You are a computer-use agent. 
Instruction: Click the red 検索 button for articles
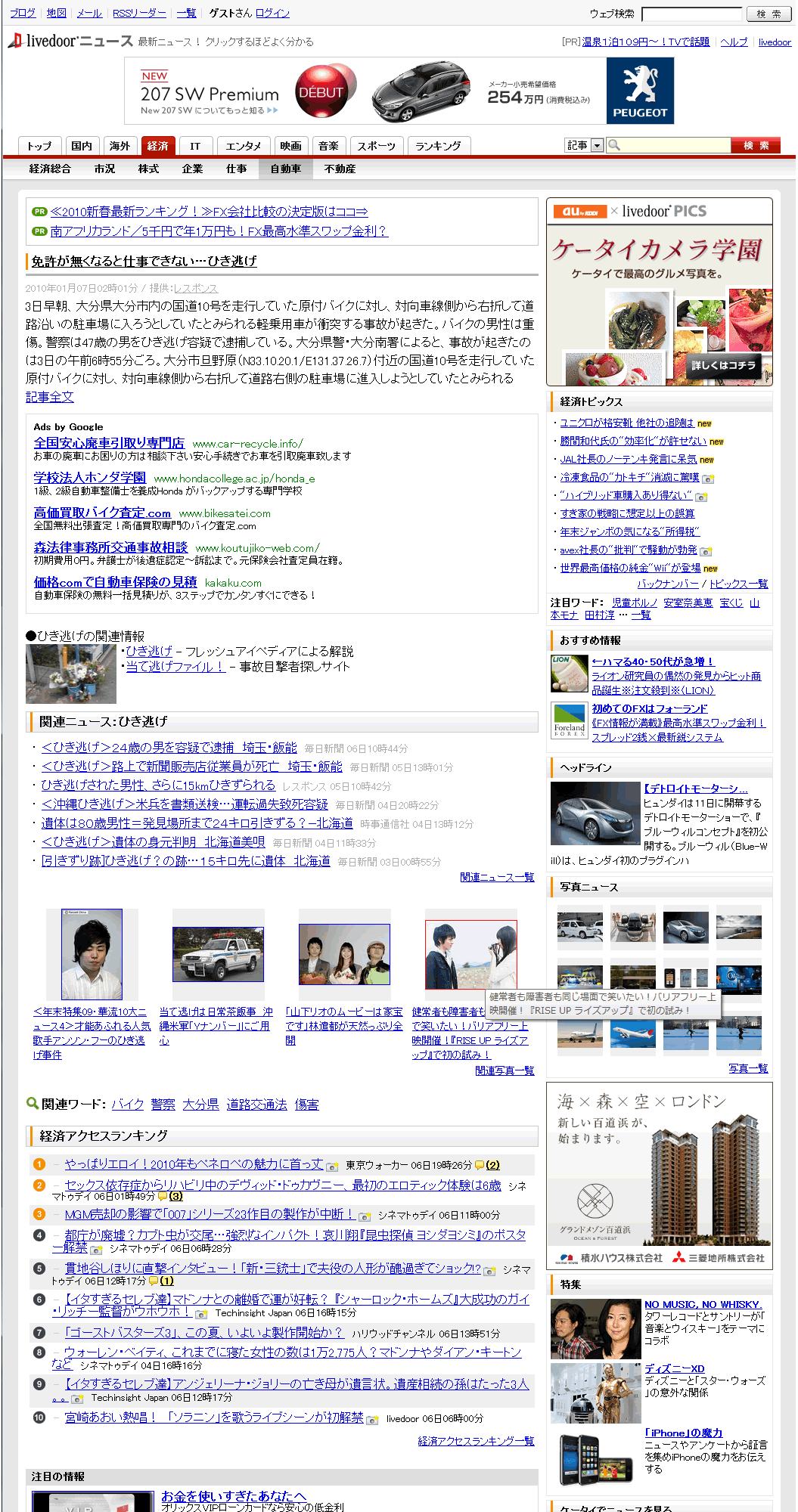tap(756, 145)
